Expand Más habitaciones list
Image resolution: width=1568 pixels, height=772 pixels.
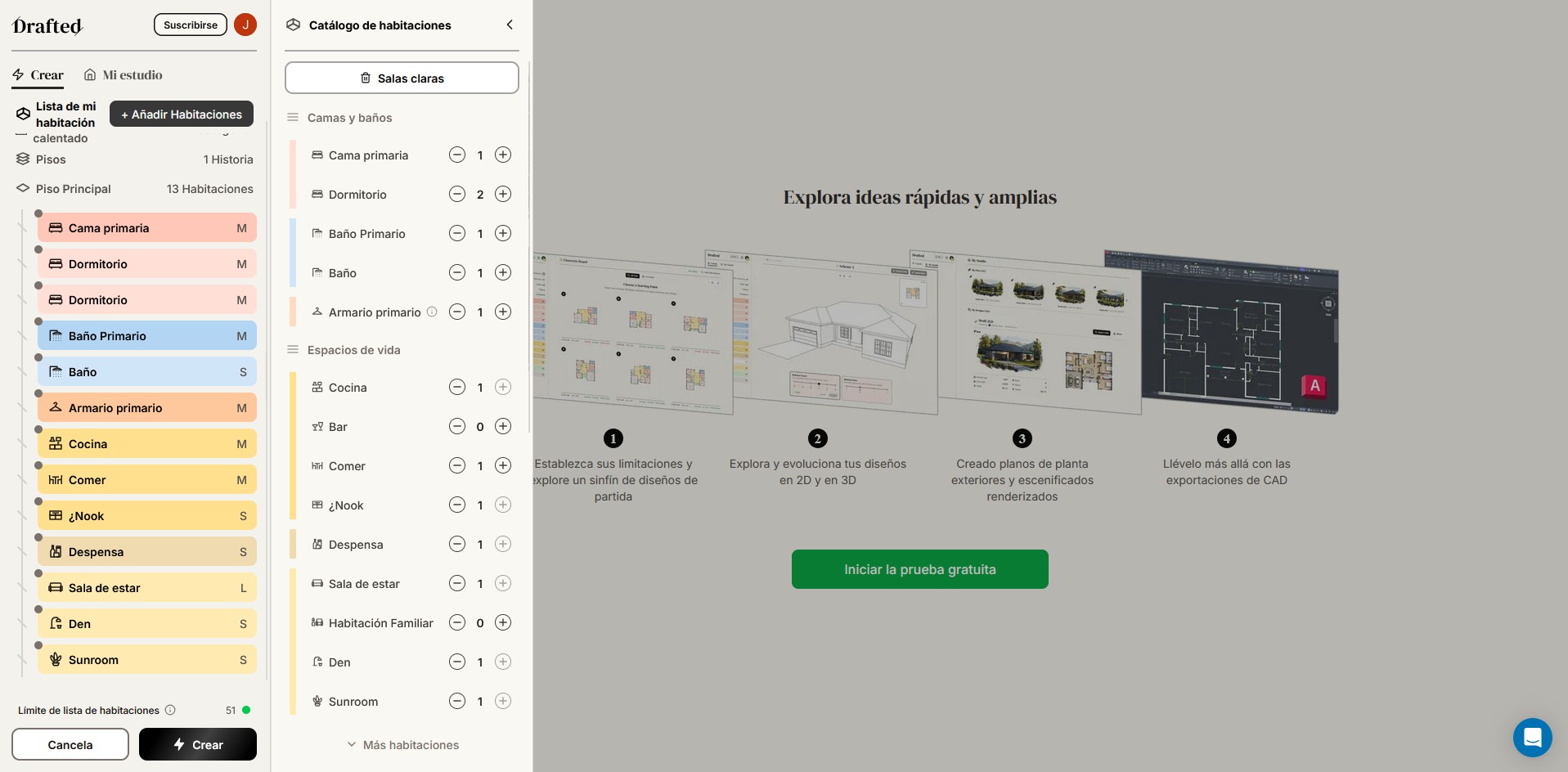coord(402,745)
